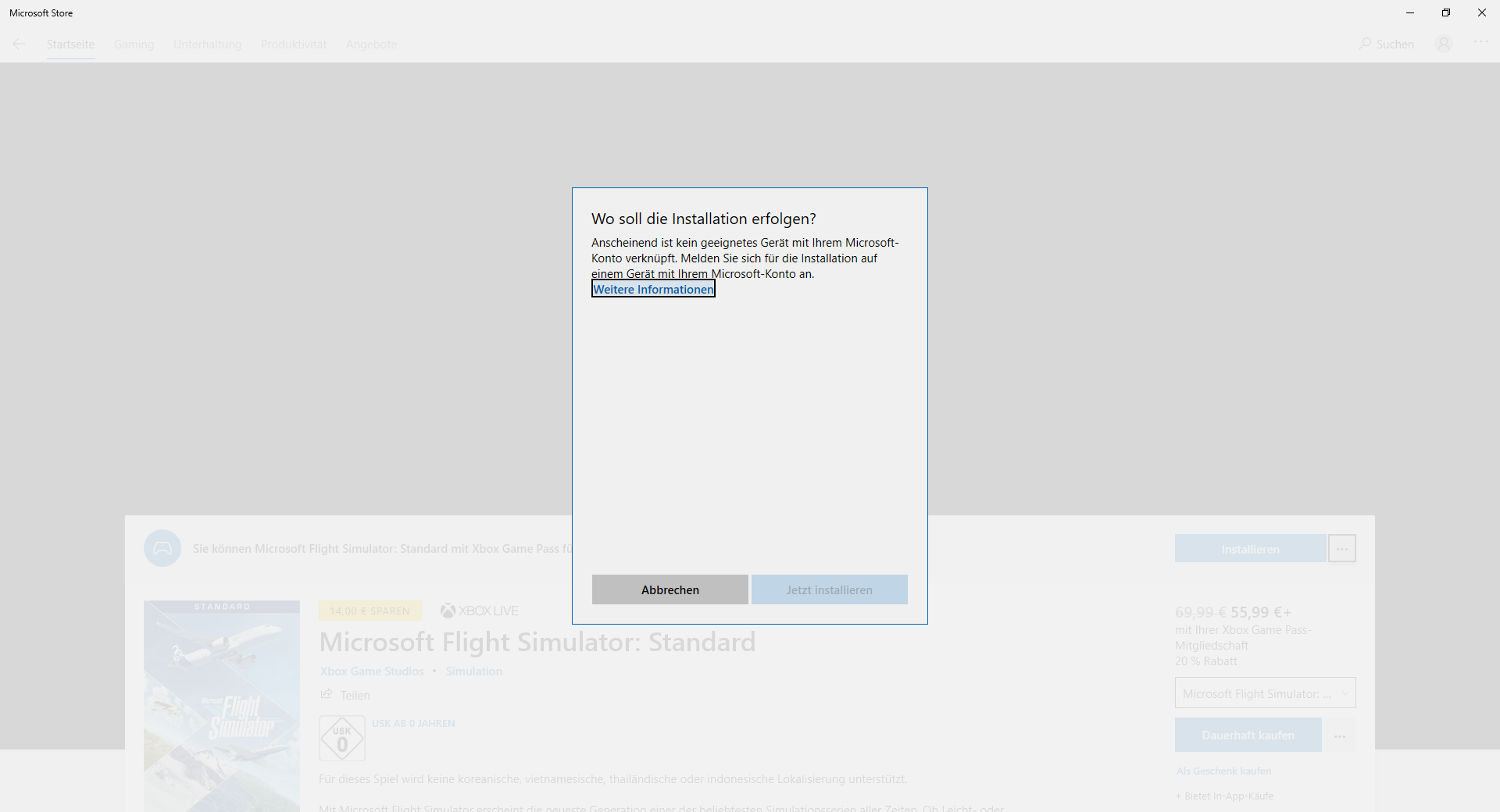1500x812 pixels.
Task: Open the Unterhaltung tab
Action: (207, 45)
